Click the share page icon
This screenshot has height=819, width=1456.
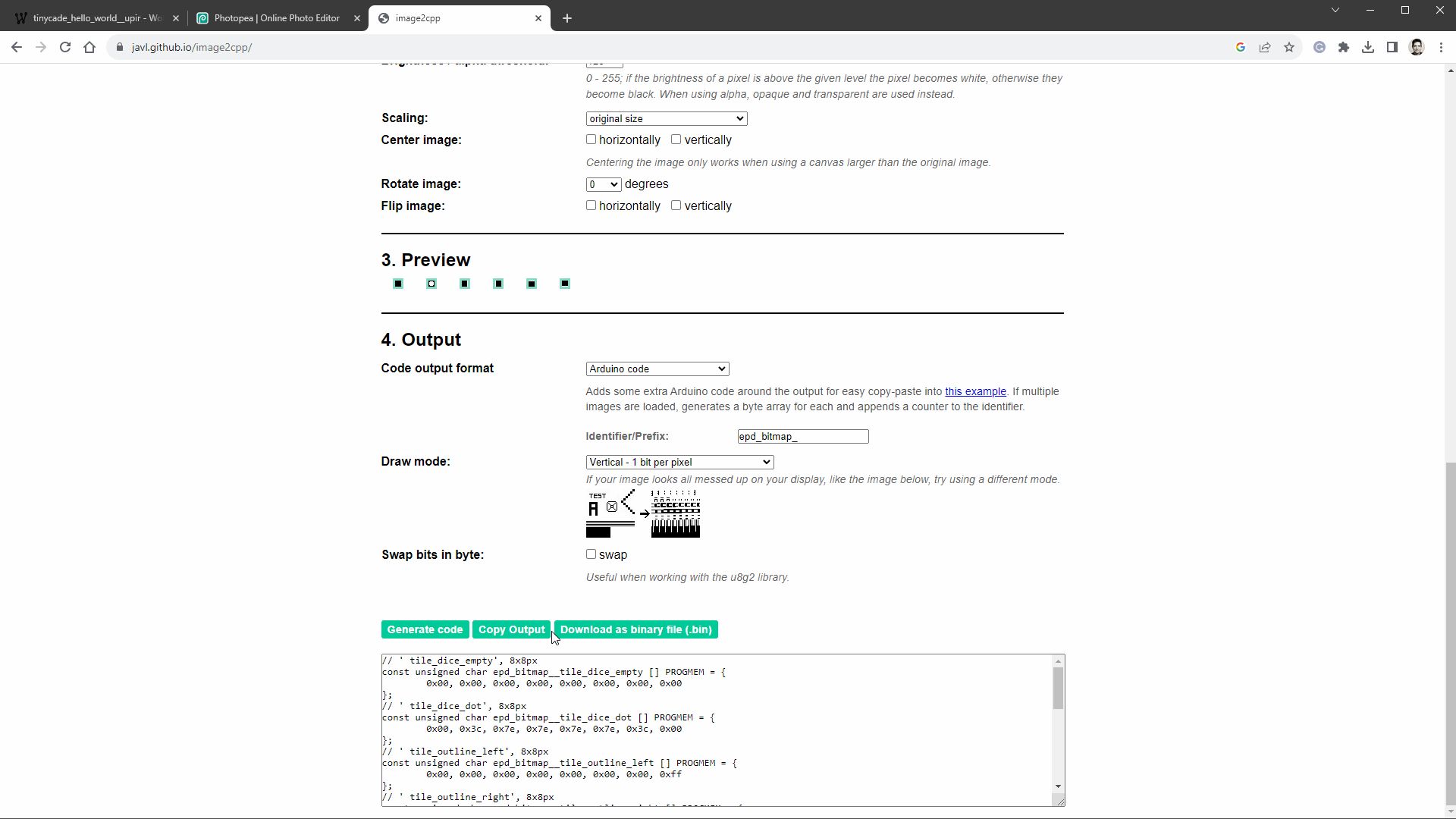1265,47
